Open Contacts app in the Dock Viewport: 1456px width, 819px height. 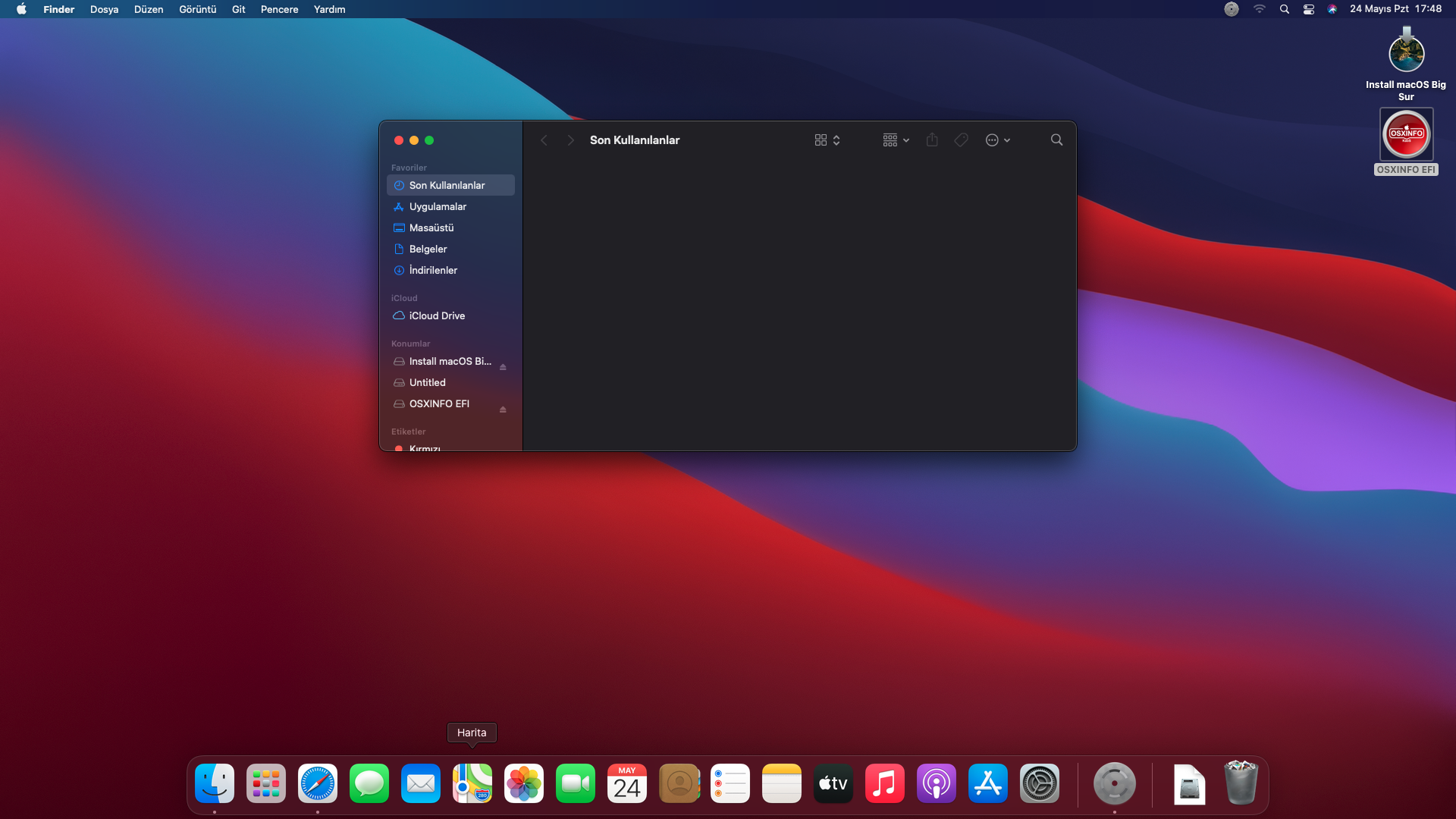[679, 783]
